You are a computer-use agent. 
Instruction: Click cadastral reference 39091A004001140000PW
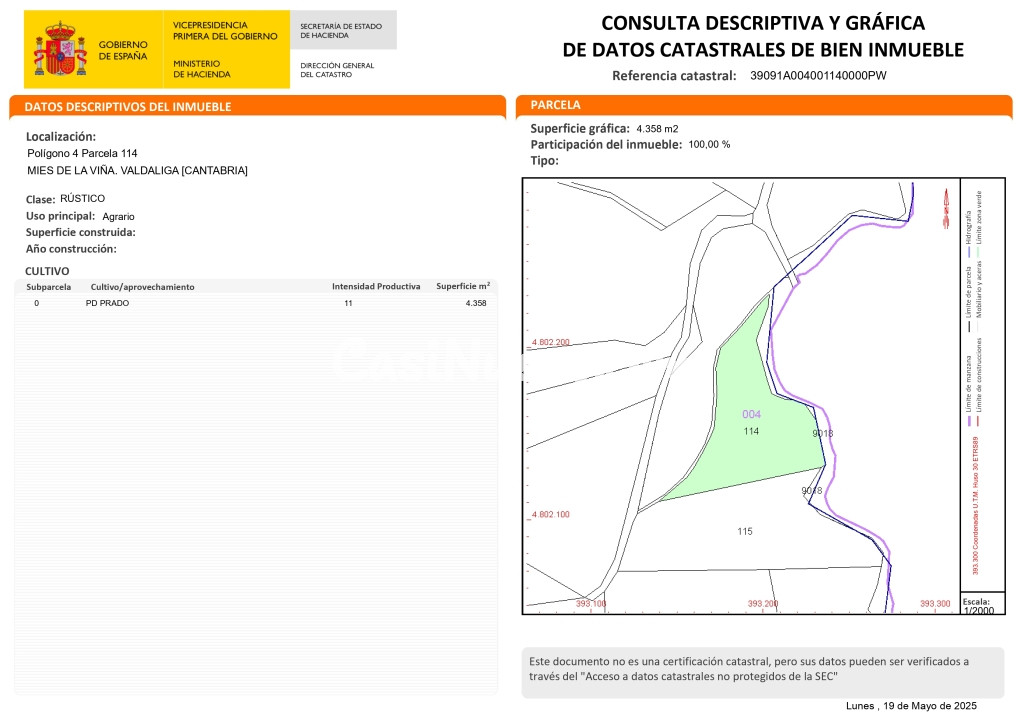tap(818, 75)
